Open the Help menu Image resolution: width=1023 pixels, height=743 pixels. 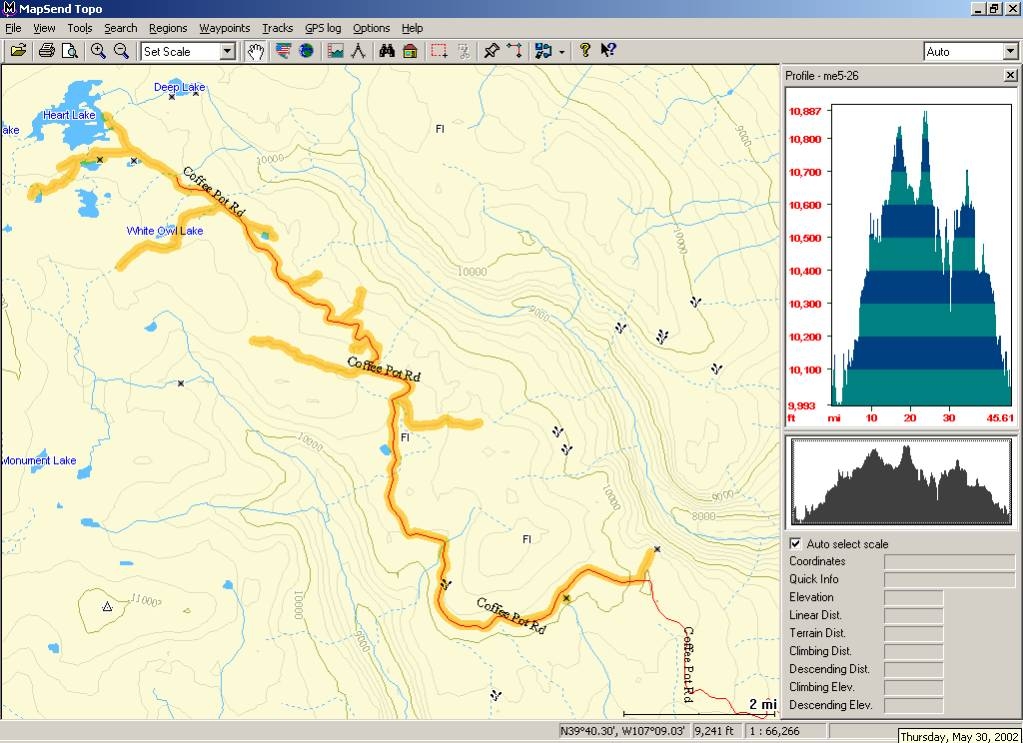(x=412, y=28)
